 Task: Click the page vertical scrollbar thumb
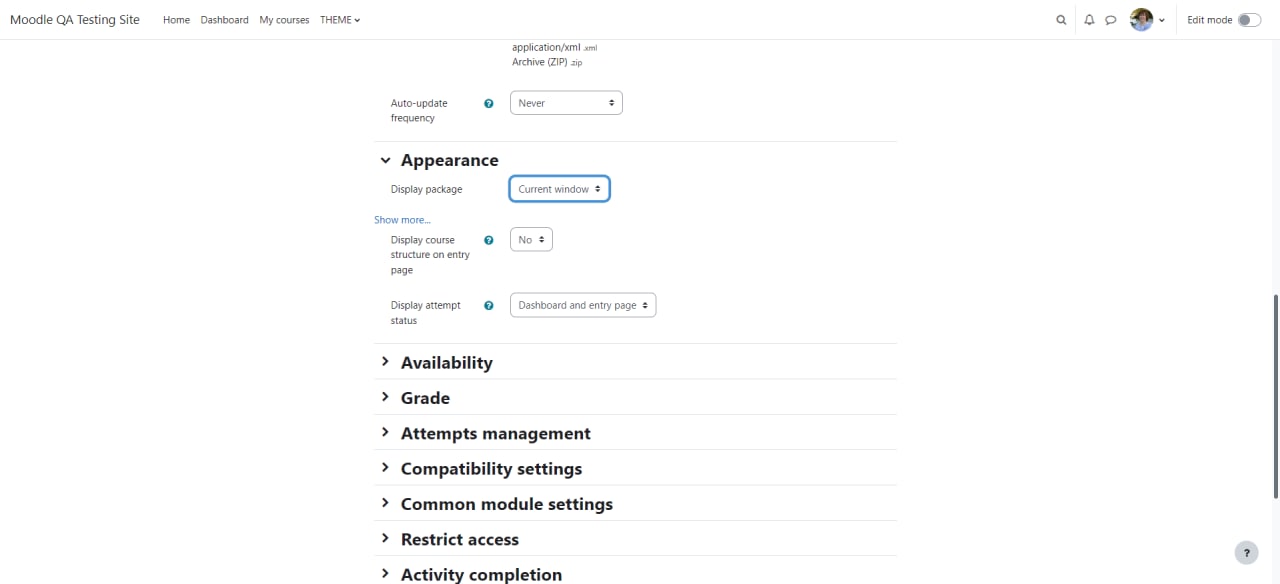(x=1275, y=396)
